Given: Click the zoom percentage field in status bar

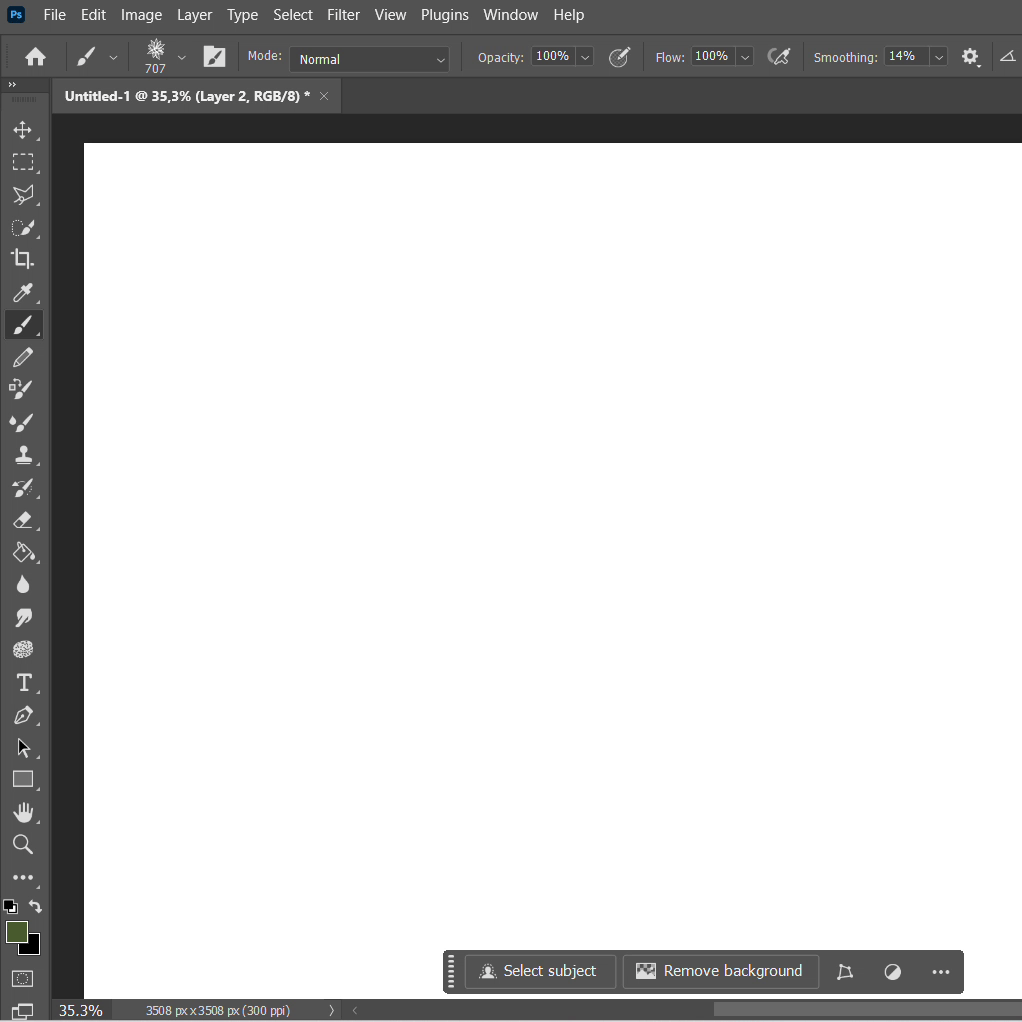Looking at the screenshot, I should 80,1010.
